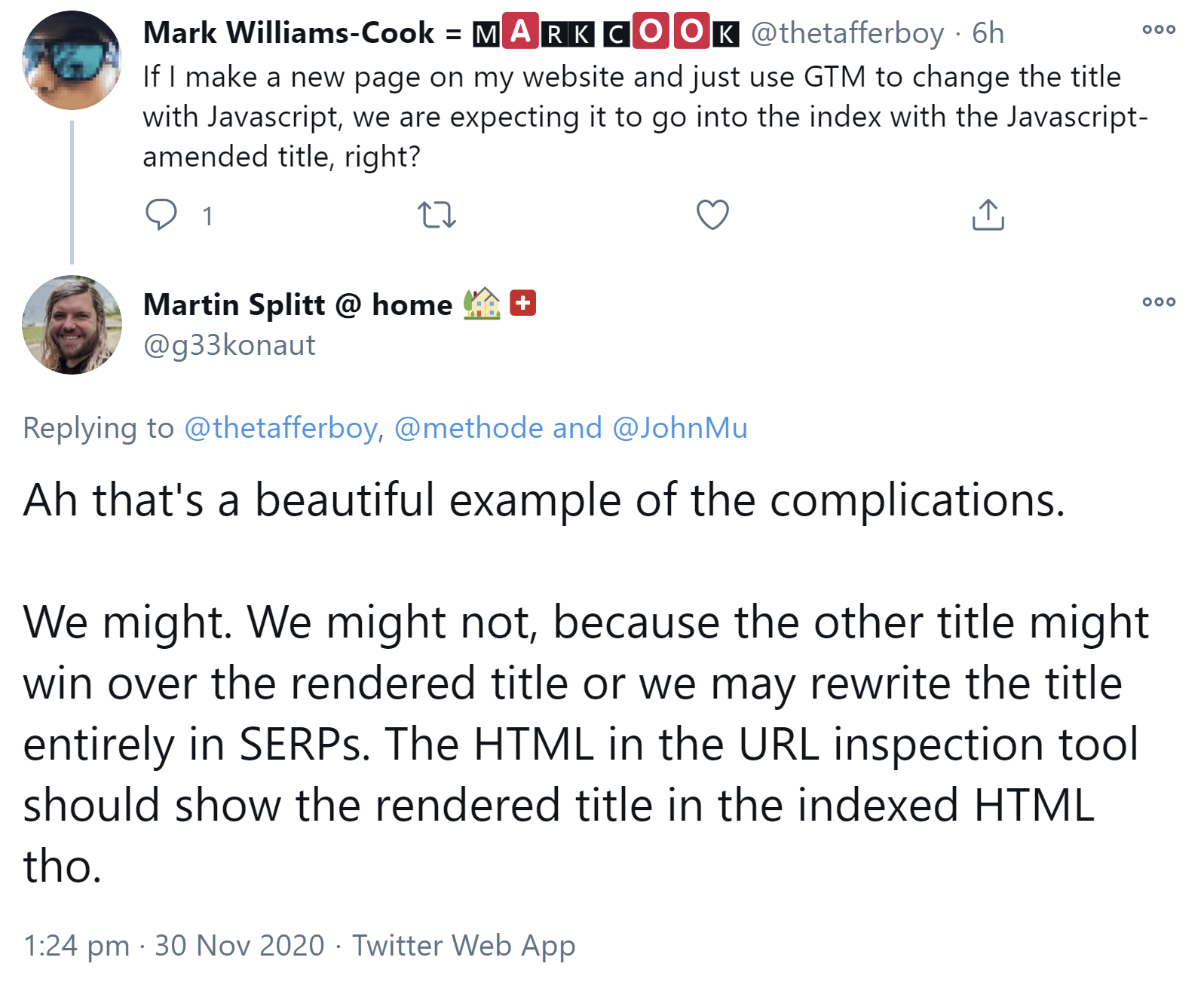Open the reply icon on Mark's tweet

point(162,216)
